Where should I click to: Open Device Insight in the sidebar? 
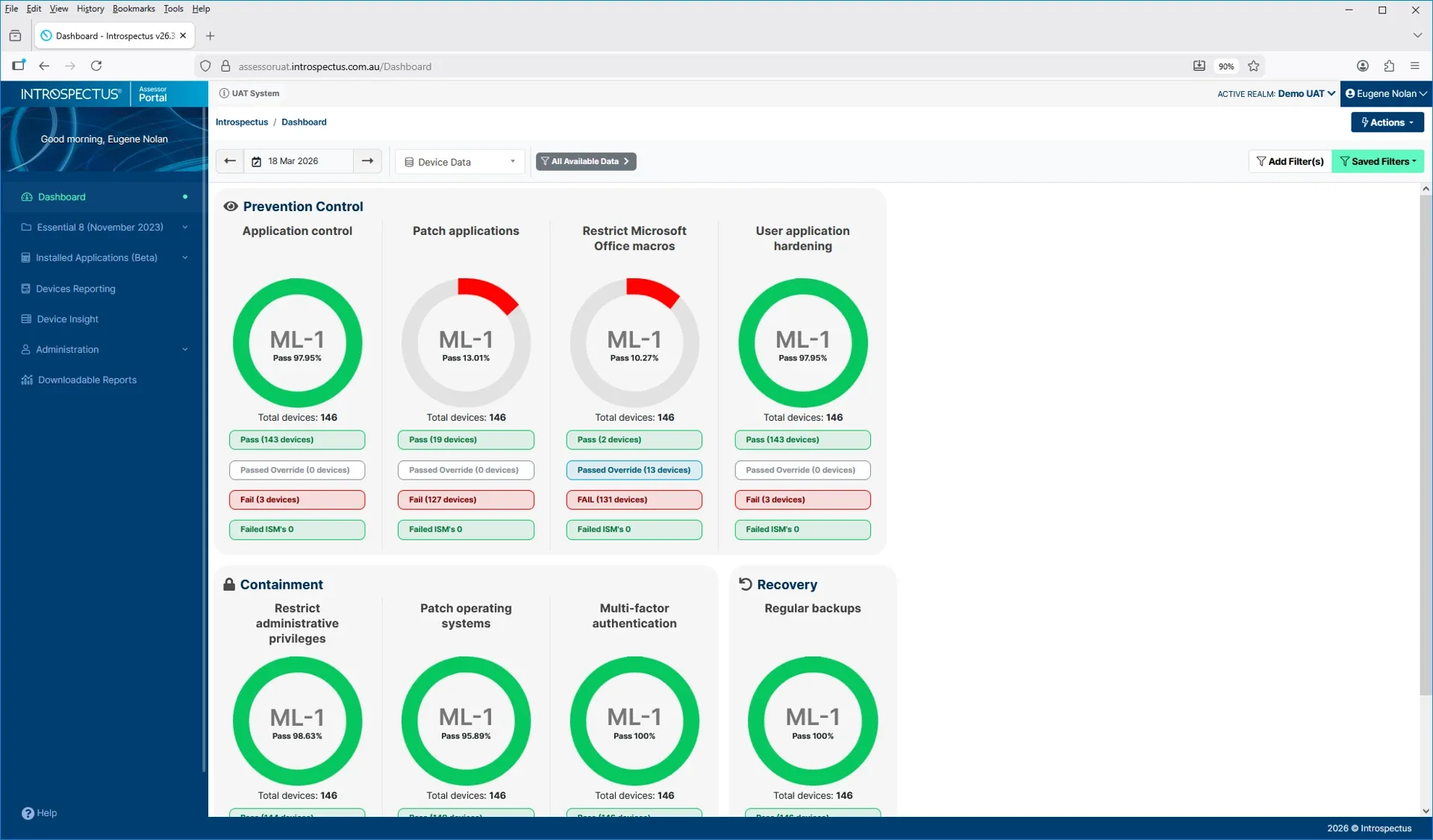67,319
